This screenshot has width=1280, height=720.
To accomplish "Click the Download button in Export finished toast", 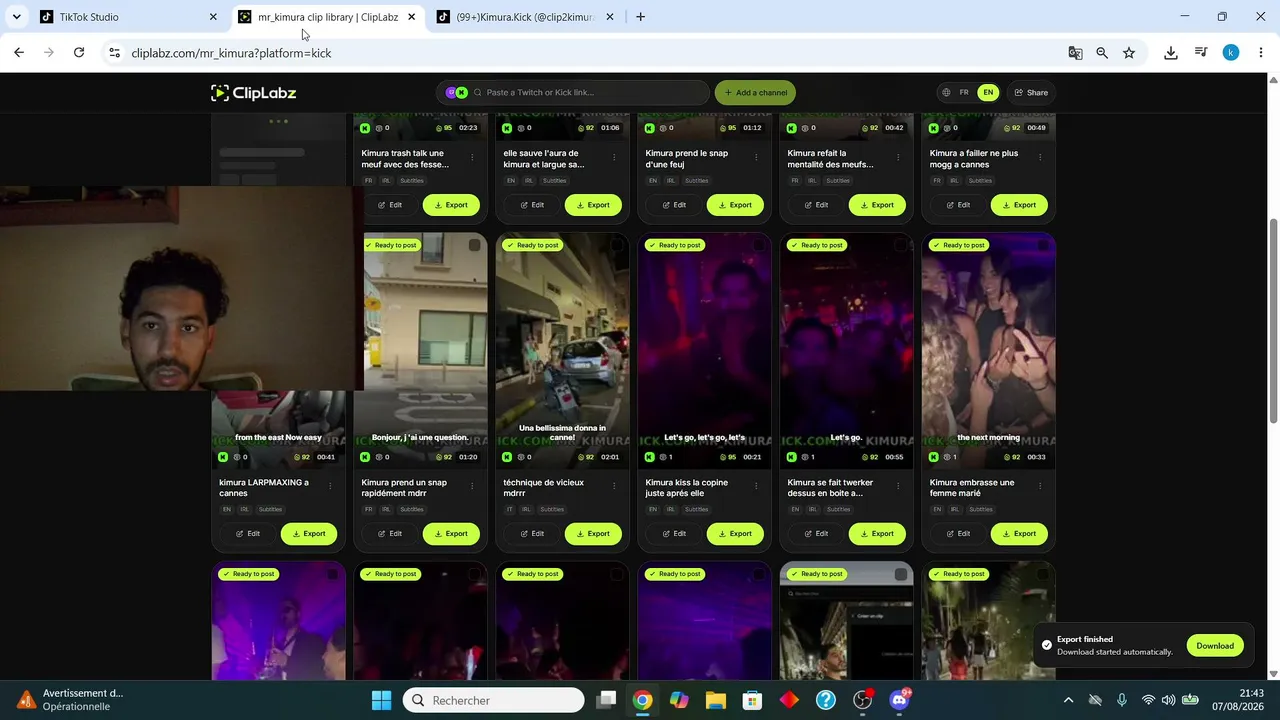I will click(x=1215, y=646).
